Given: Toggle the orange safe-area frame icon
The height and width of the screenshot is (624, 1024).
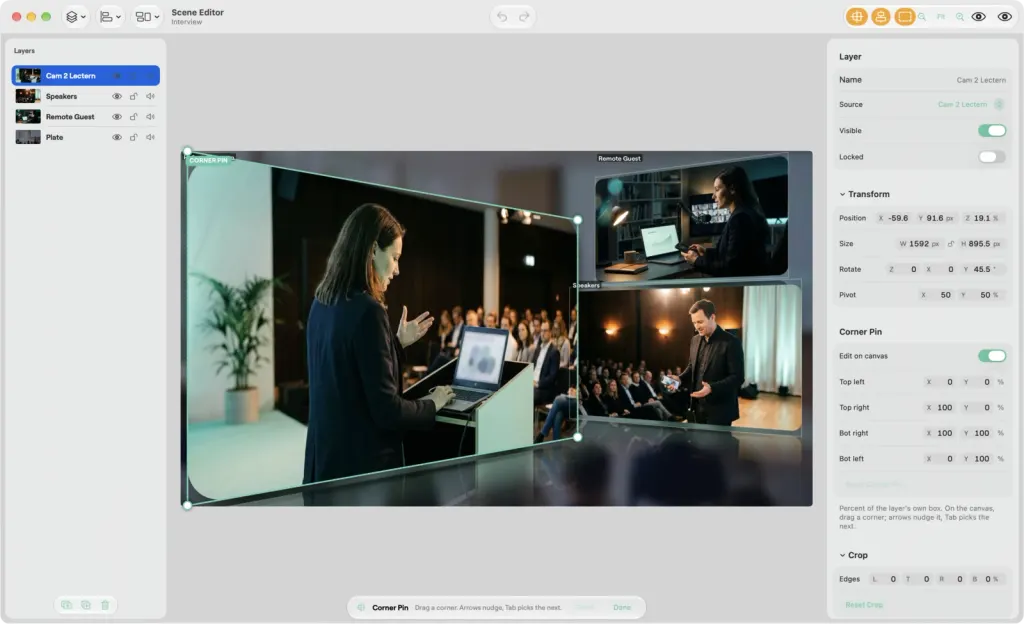Looking at the screenshot, I should pos(904,17).
